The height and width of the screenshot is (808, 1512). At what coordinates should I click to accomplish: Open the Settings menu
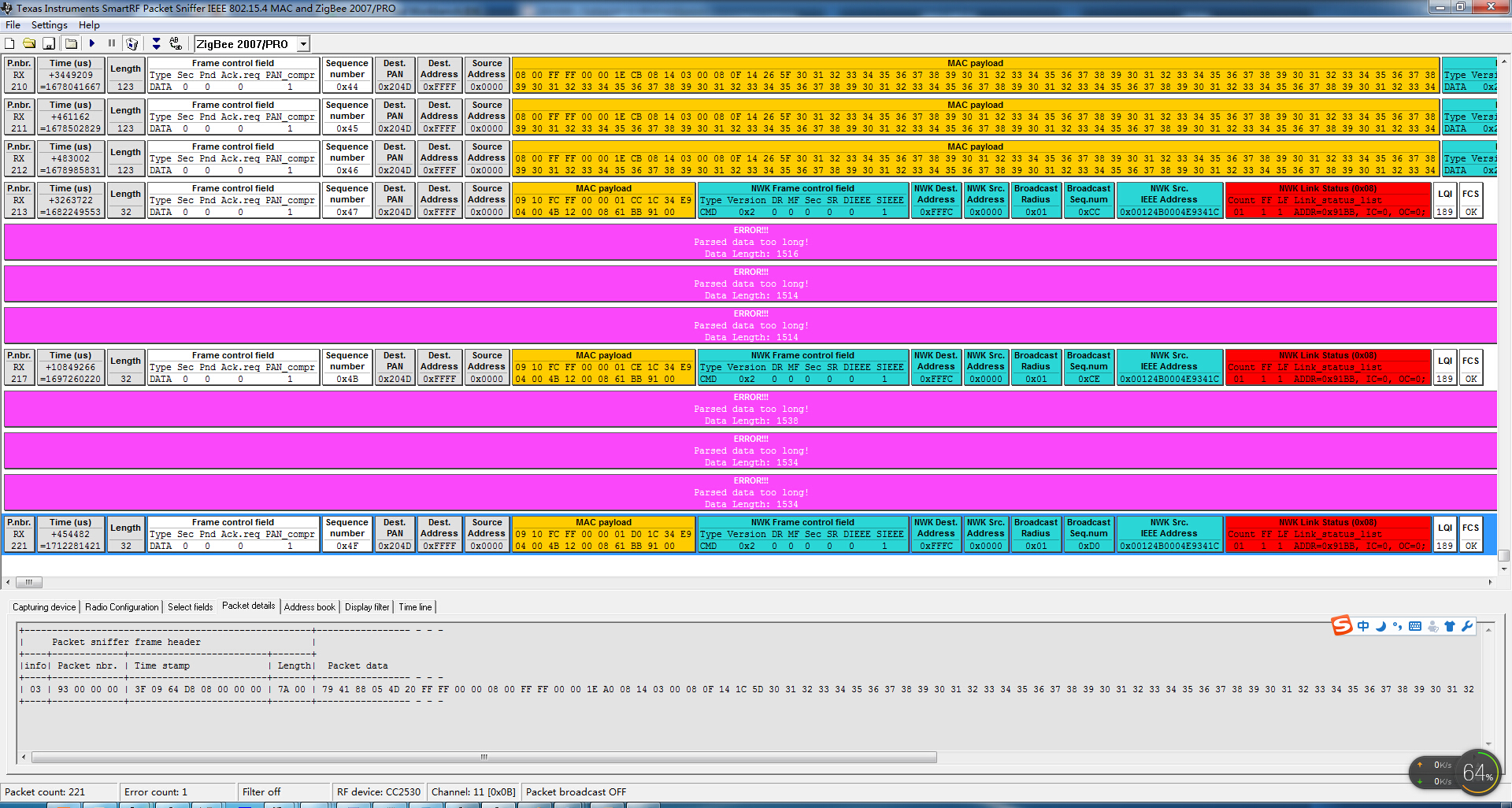click(49, 25)
